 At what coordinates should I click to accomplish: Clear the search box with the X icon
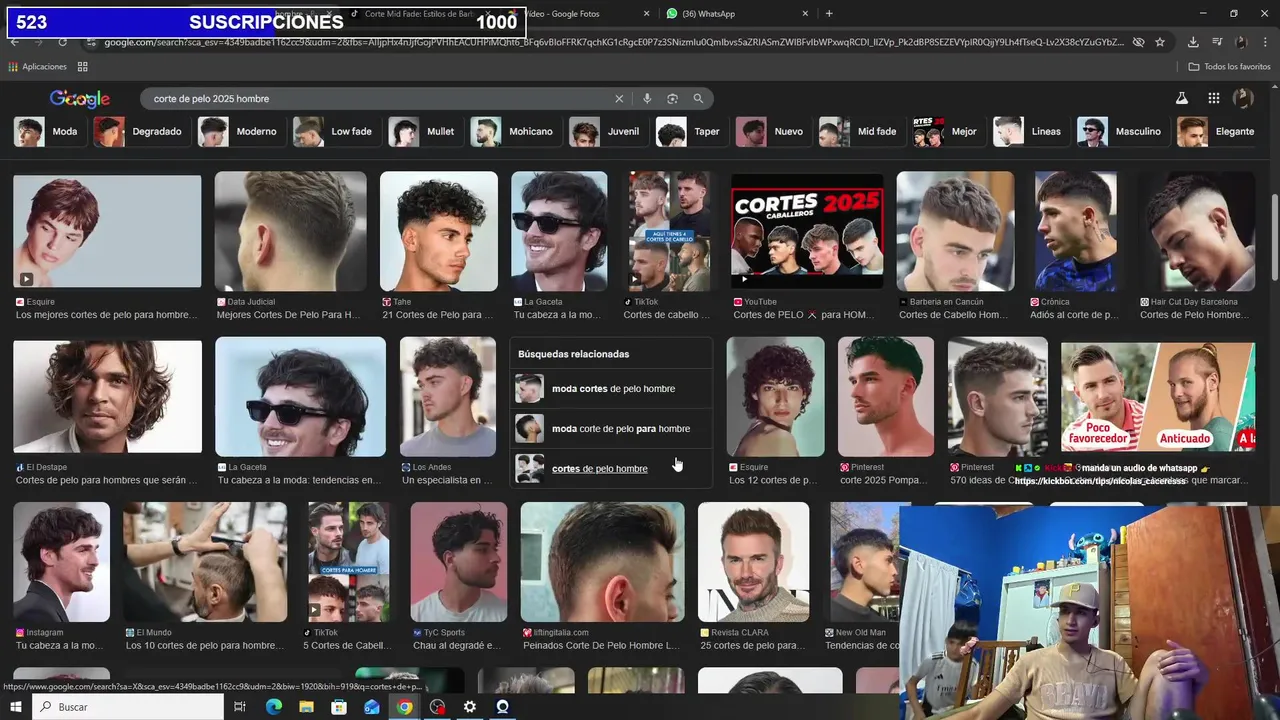pos(619,99)
